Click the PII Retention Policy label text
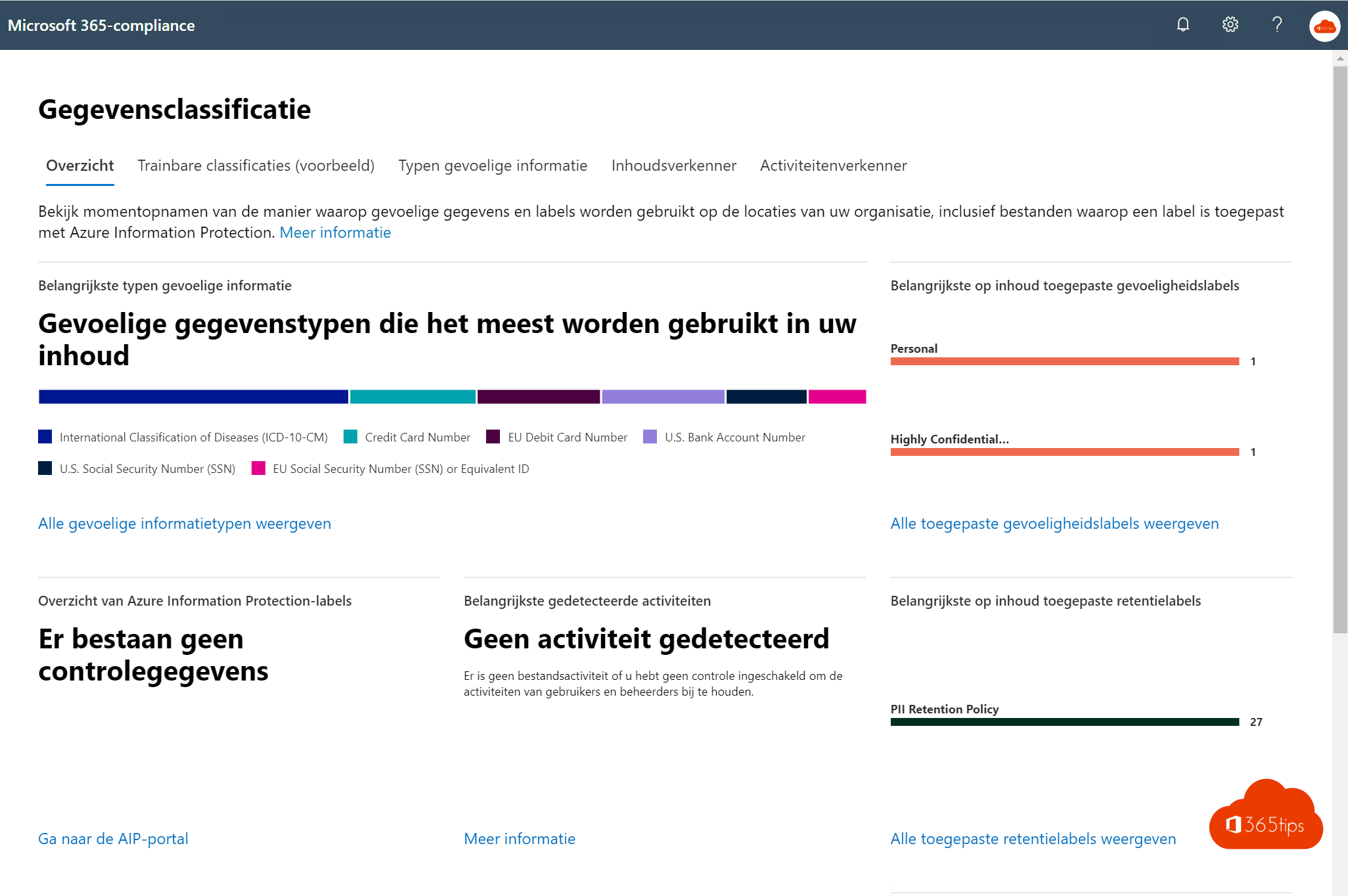This screenshot has height=896, width=1348. click(945, 709)
